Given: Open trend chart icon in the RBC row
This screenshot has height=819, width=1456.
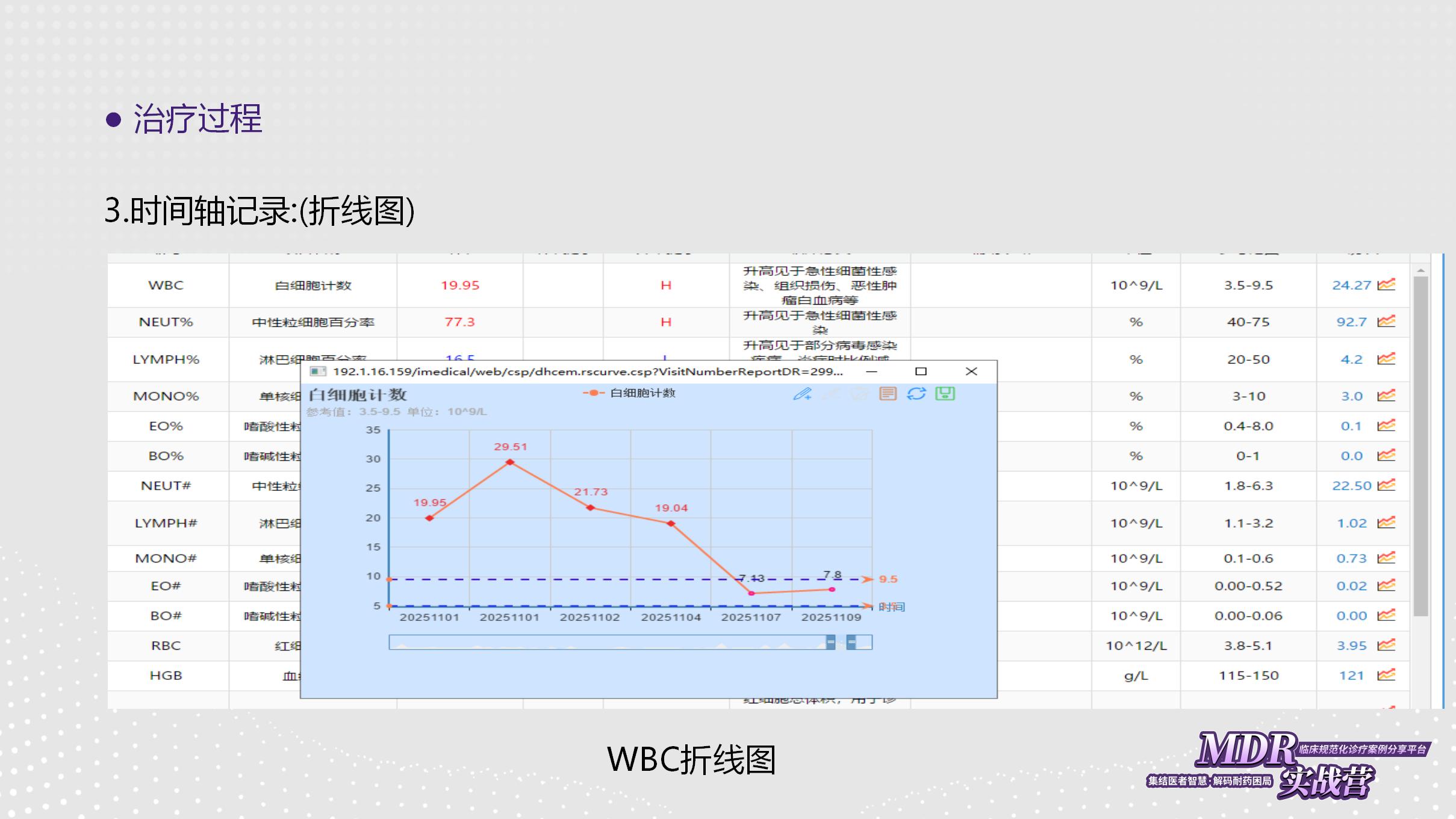Looking at the screenshot, I should [x=1386, y=645].
